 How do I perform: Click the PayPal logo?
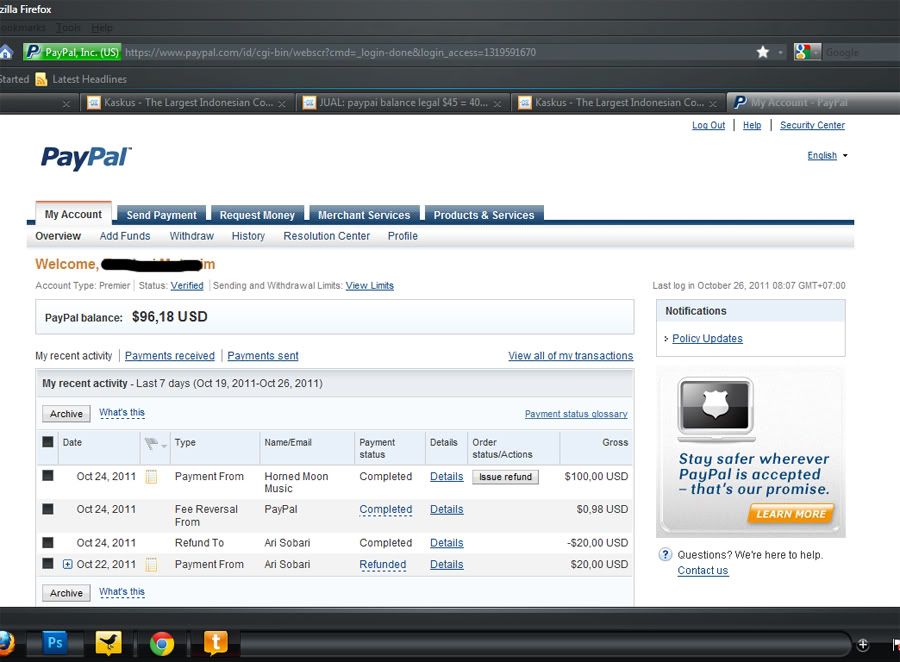pyautogui.click(x=86, y=157)
